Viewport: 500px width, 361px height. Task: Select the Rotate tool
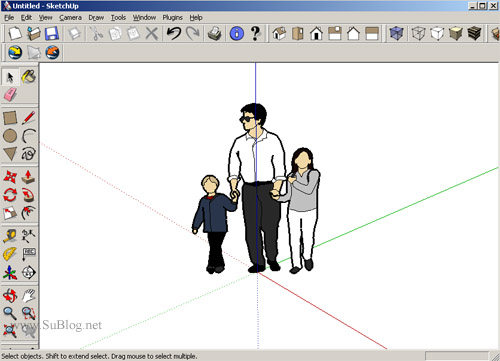click(10, 195)
